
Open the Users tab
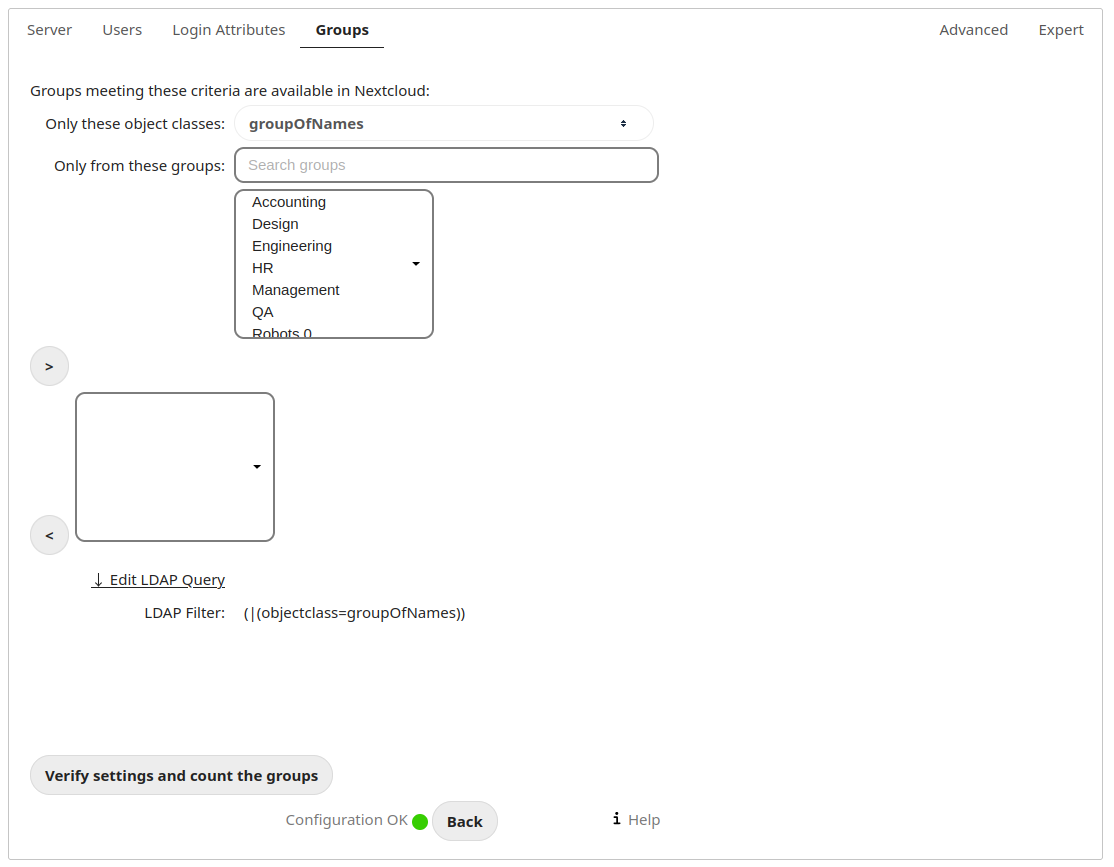click(122, 30)
